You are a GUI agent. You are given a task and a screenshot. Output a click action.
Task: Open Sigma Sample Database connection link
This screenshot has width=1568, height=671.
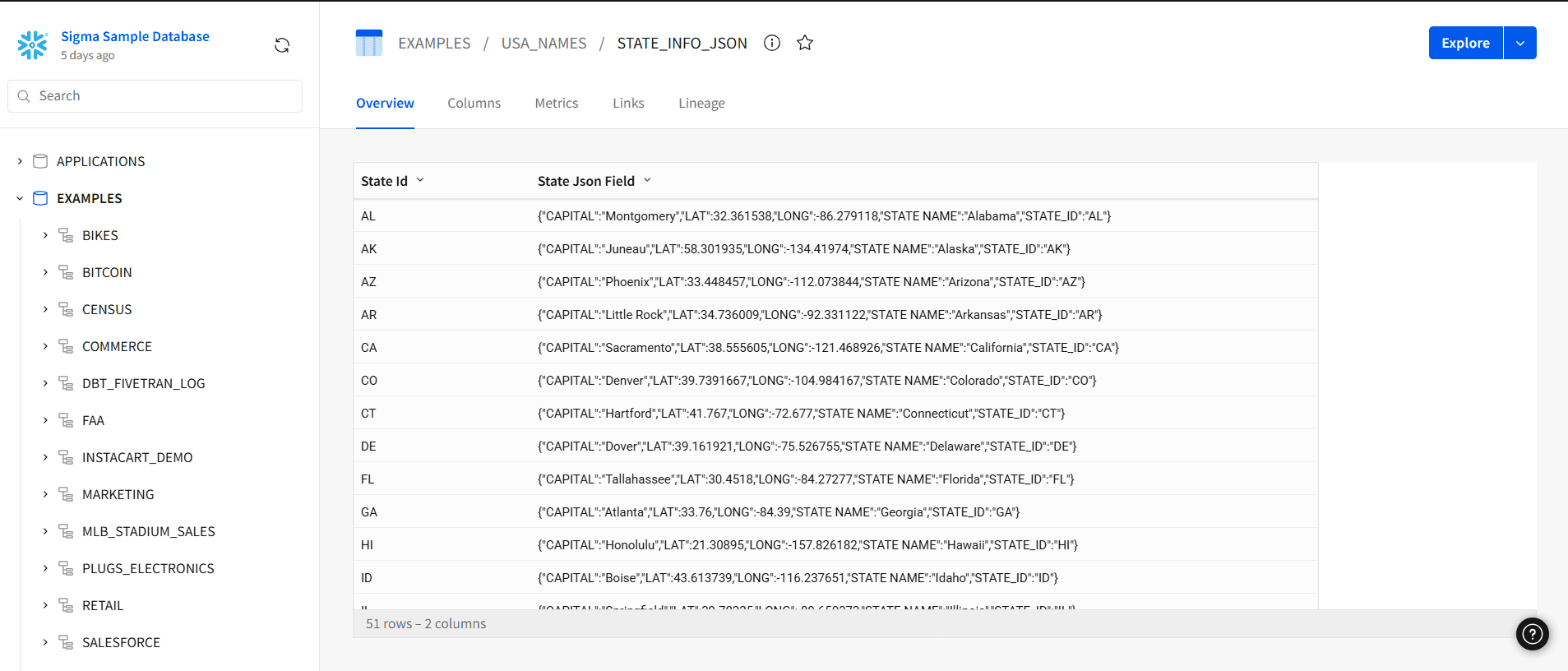pos(135,36)
